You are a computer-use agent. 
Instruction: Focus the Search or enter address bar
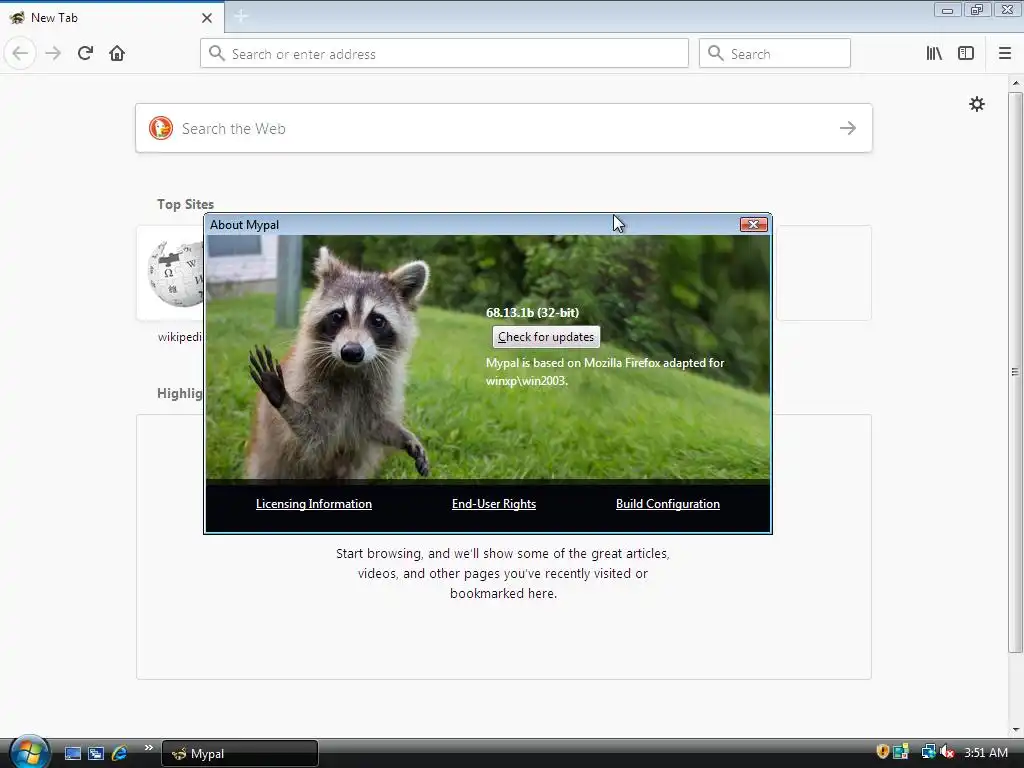coord(444,53)
